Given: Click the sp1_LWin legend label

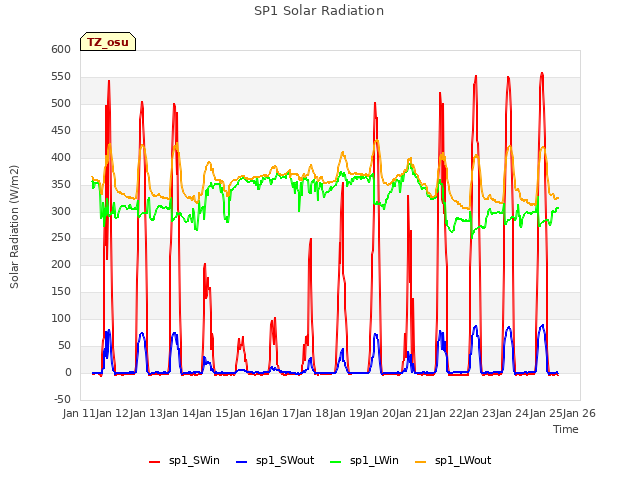Looking at the screenshot, I should tap(374, 460).
